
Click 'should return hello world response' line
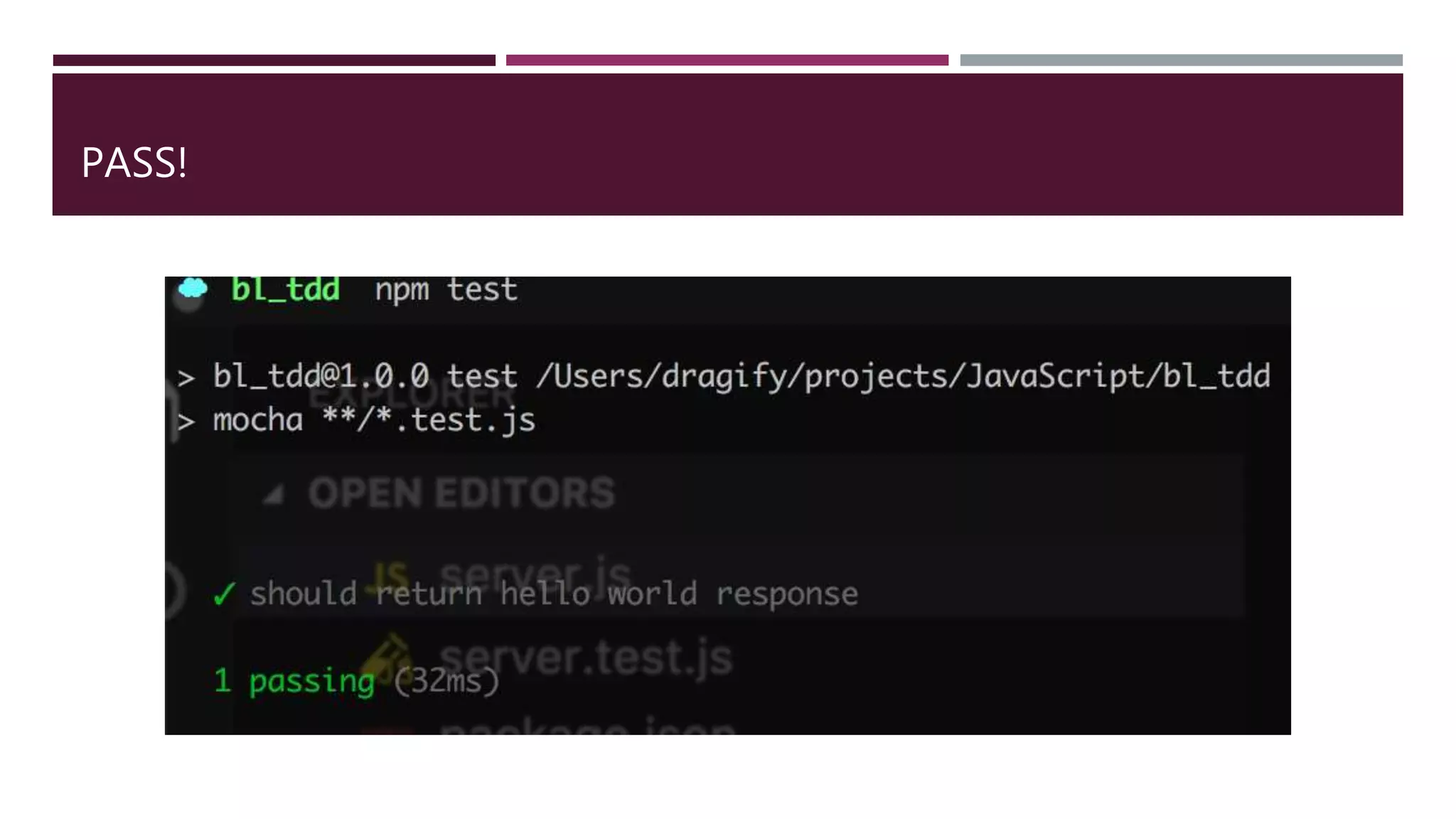(554, 593)
